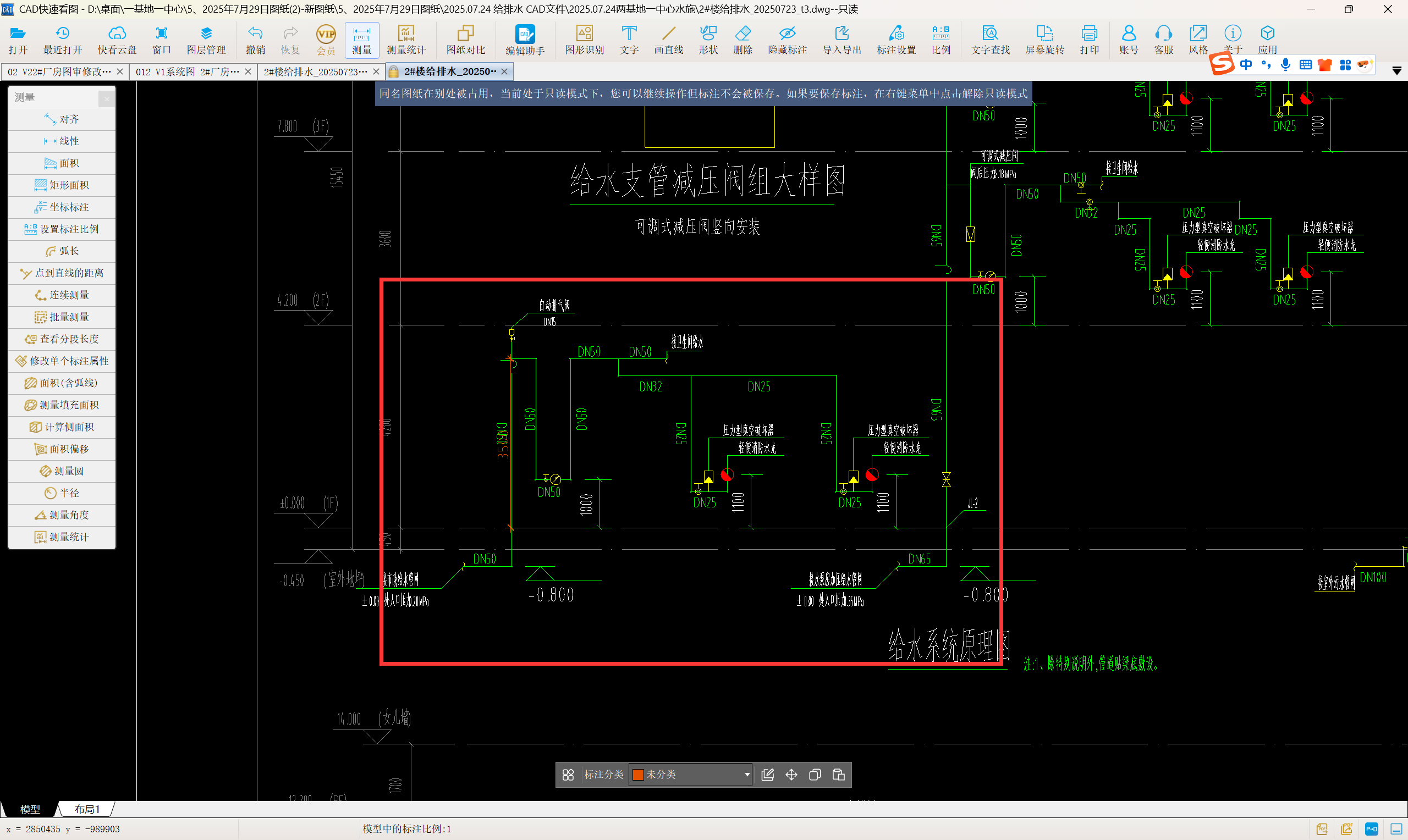Select 坐标标注 coordinate annotation
Viewport: 1408px width, 840px height.
click(62, 207)
